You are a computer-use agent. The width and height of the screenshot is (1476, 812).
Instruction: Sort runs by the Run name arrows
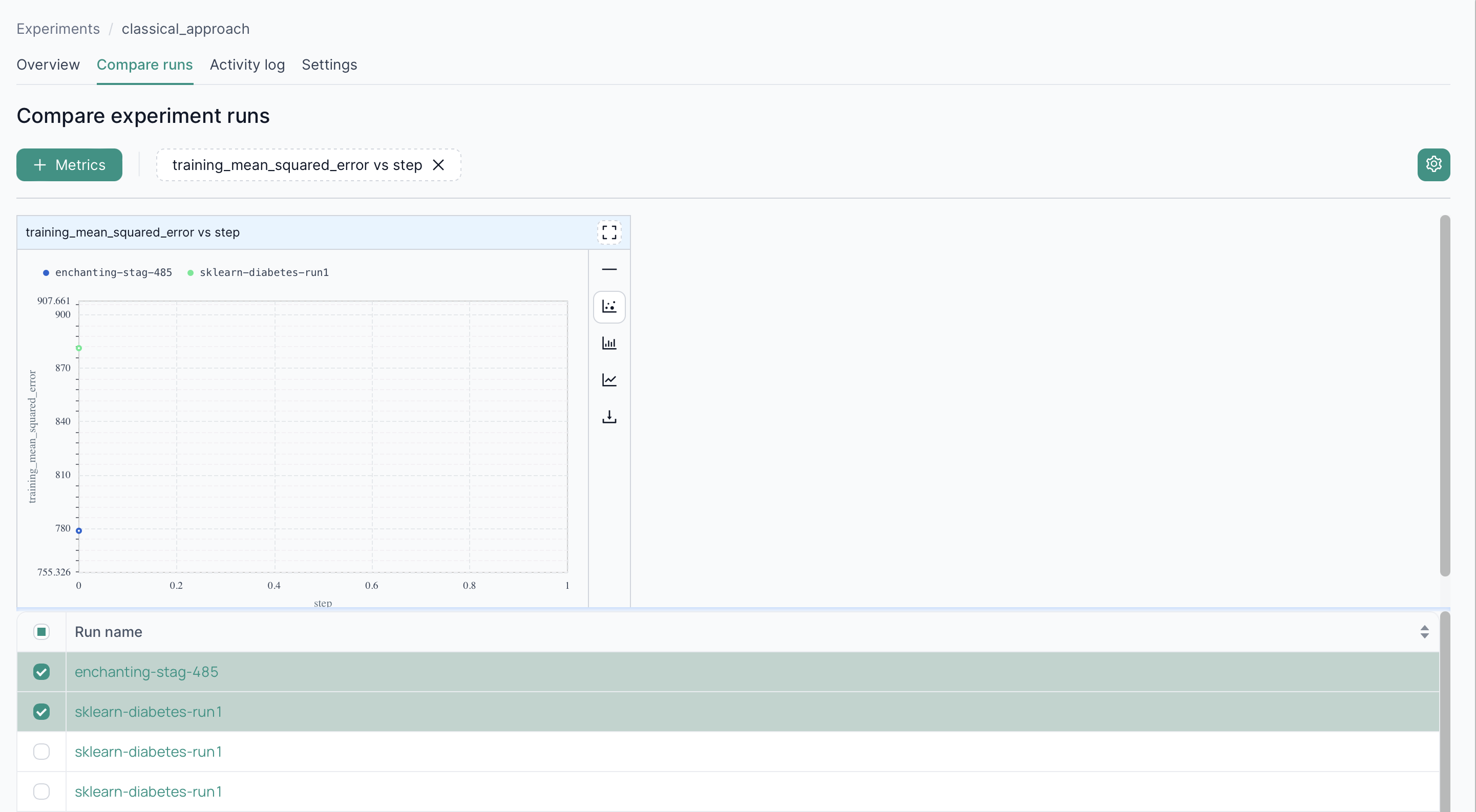pyautogui.click(x=1424, y=632)
